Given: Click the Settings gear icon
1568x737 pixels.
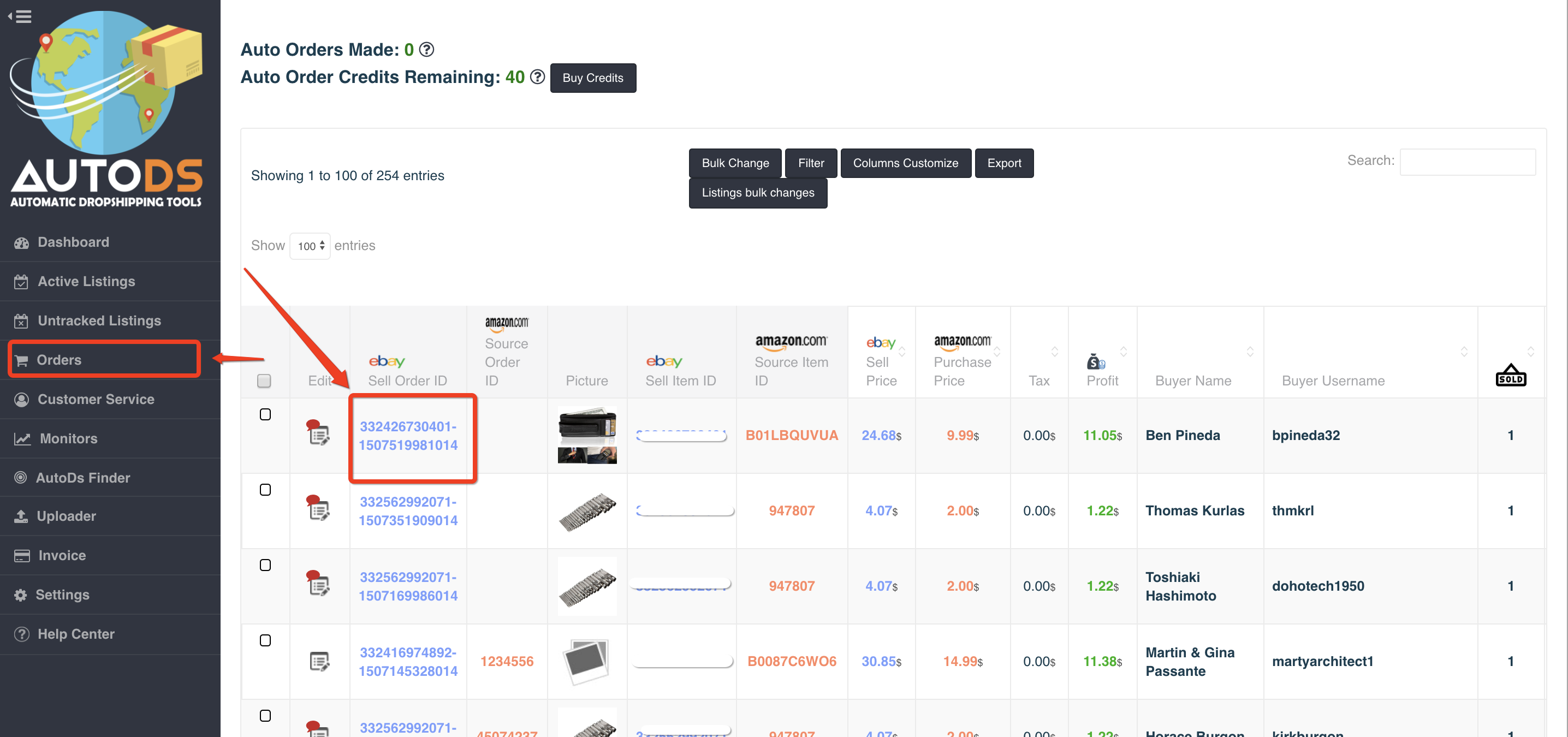Looking at the screenshot, I should (21, 595).
